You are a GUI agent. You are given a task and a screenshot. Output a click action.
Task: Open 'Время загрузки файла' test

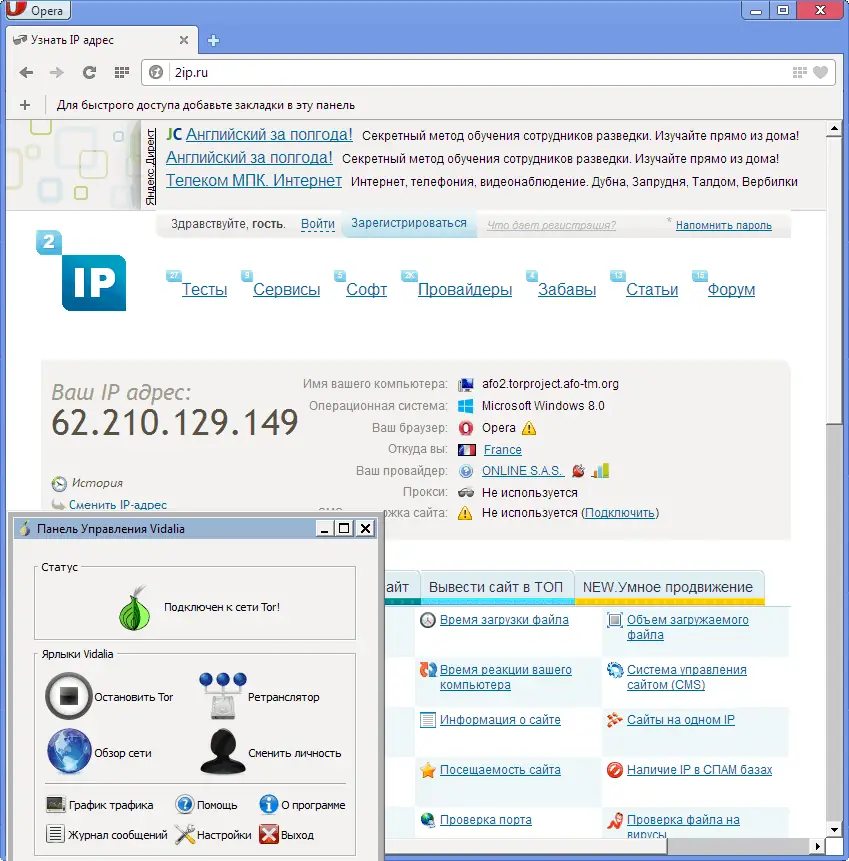504,620
